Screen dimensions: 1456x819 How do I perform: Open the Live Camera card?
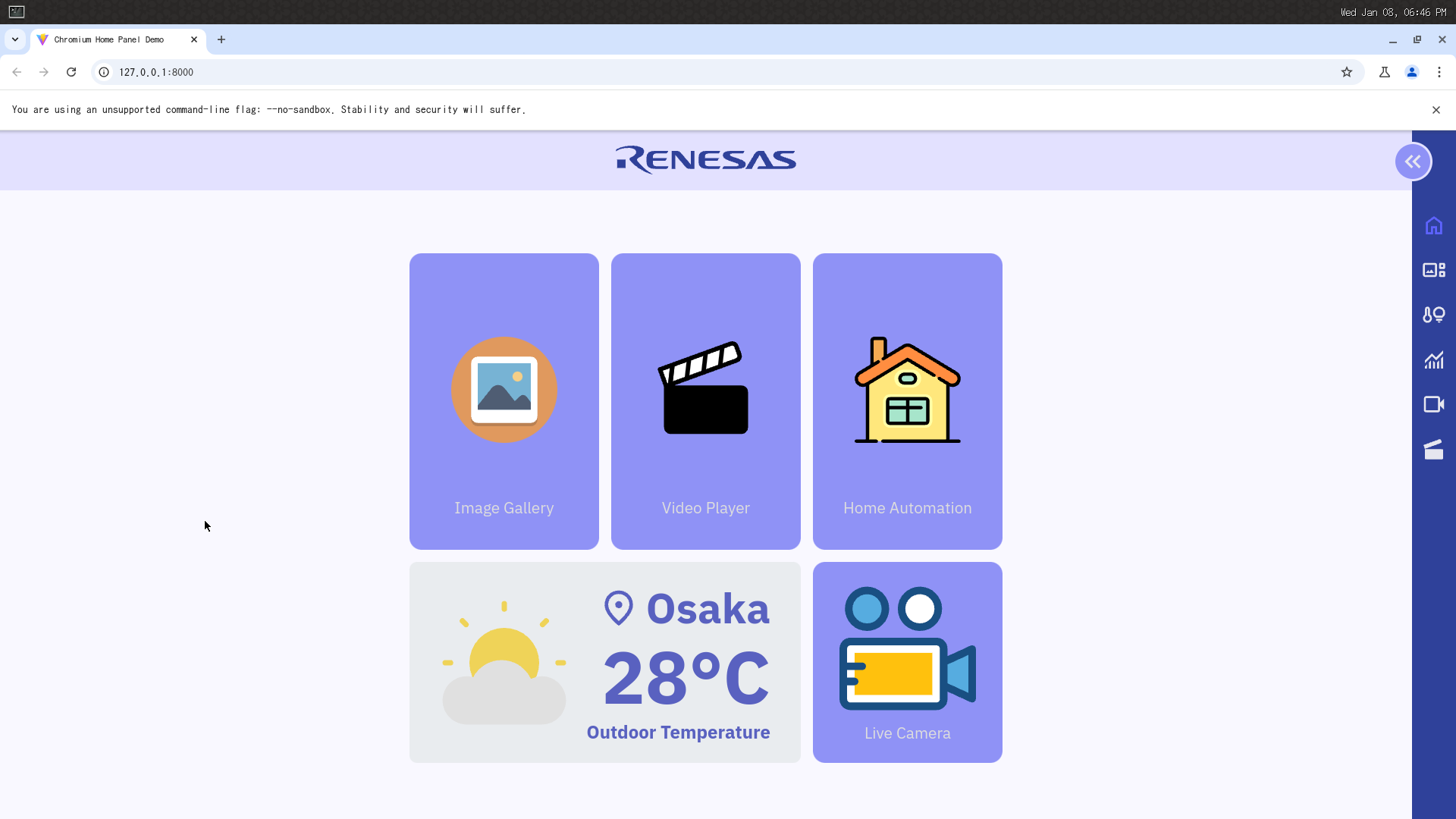908,662
